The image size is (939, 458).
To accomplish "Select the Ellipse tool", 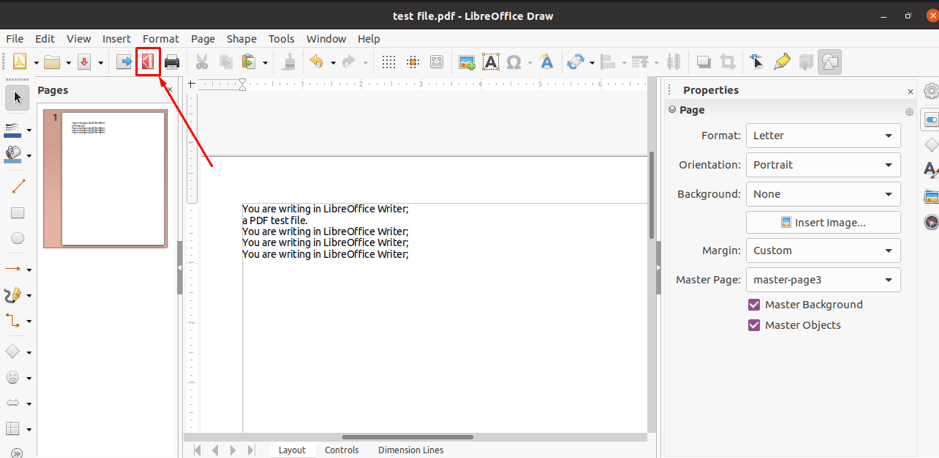I will 18,238.
